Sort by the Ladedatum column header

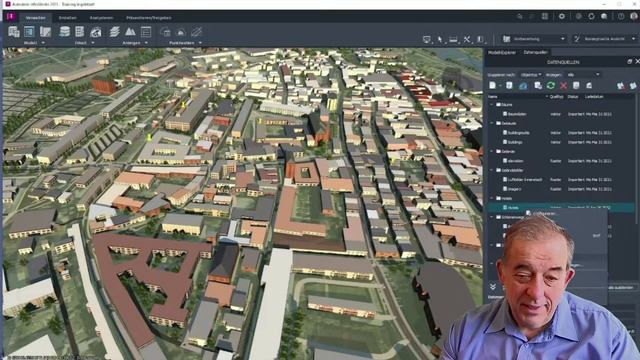pyautogui.click(x=594, y=97)
